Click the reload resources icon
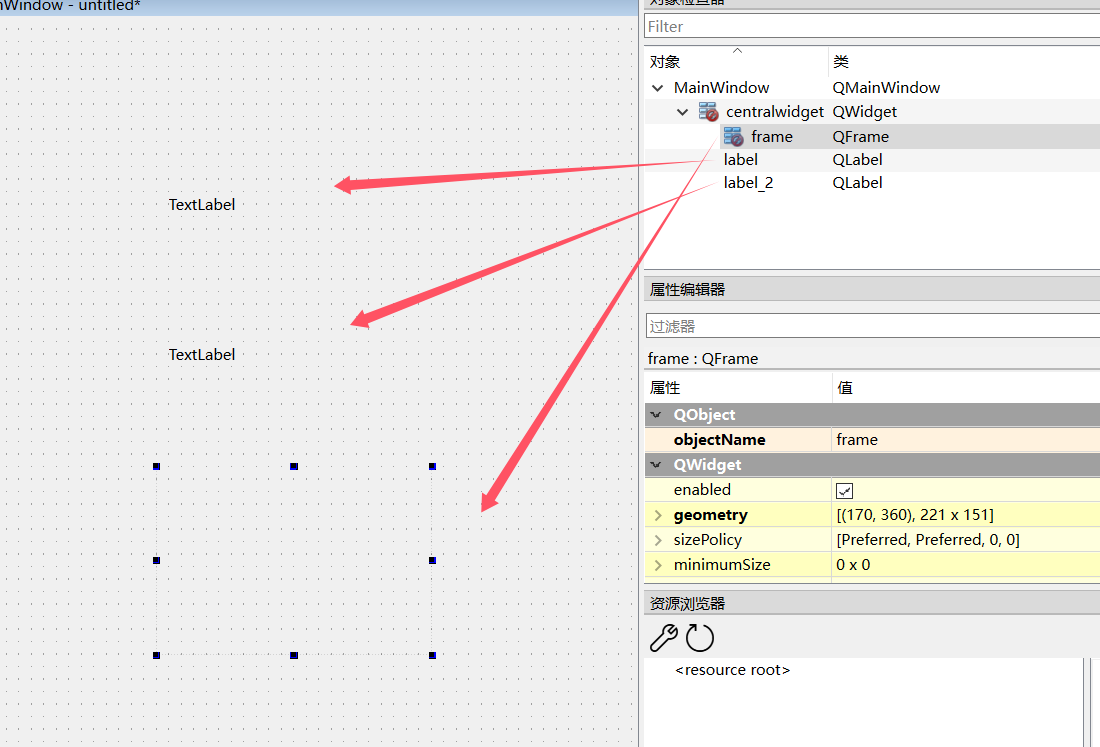Viewport: 1100px width, 747px height. [699, 638]
